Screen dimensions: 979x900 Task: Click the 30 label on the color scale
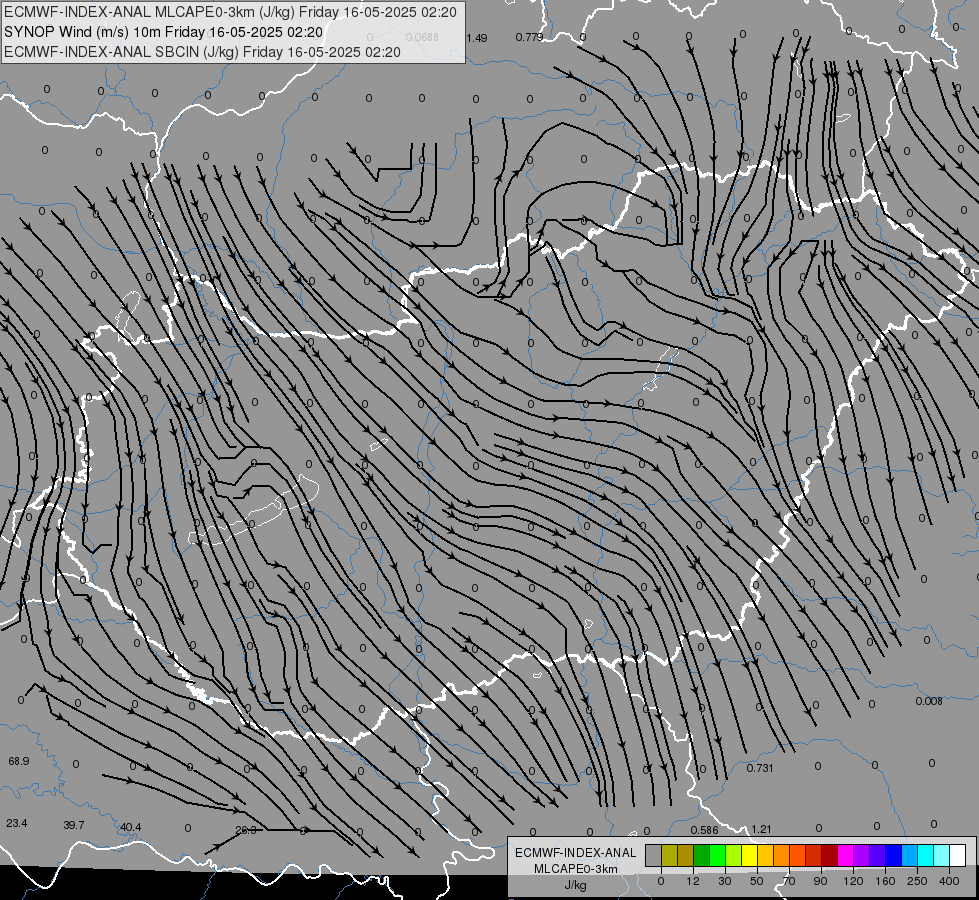pyautogui.click(x=725, y=881)
